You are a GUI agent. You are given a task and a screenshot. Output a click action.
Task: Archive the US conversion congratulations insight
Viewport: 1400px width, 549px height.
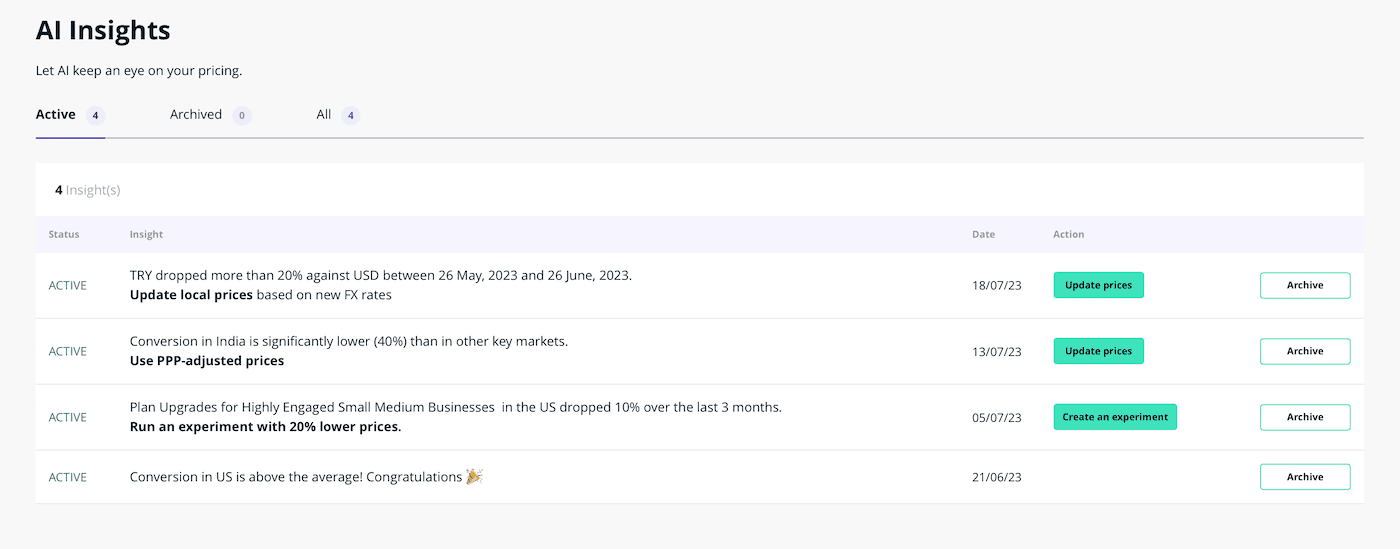1305,477
